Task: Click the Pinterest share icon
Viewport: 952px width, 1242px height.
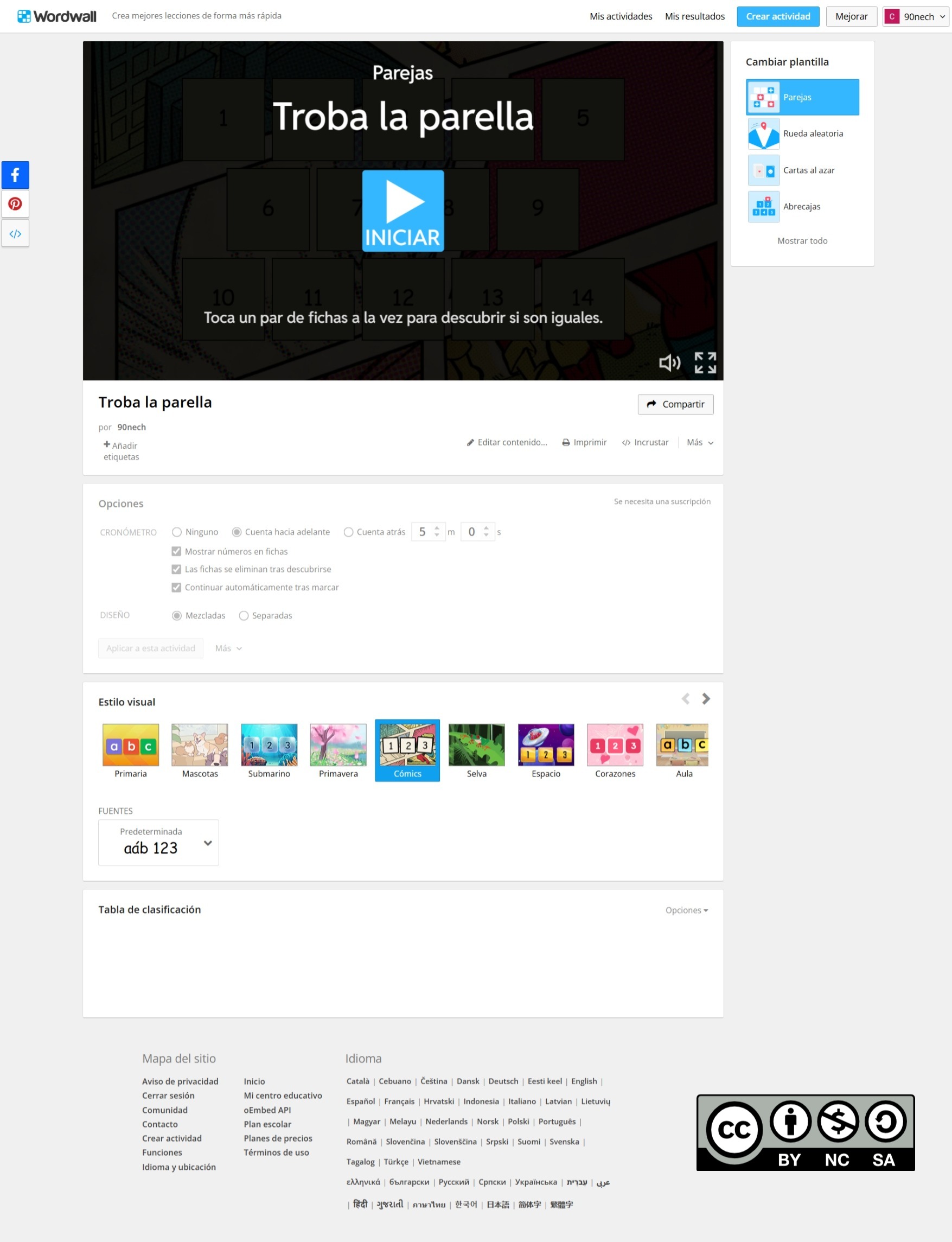Action: 15,204
